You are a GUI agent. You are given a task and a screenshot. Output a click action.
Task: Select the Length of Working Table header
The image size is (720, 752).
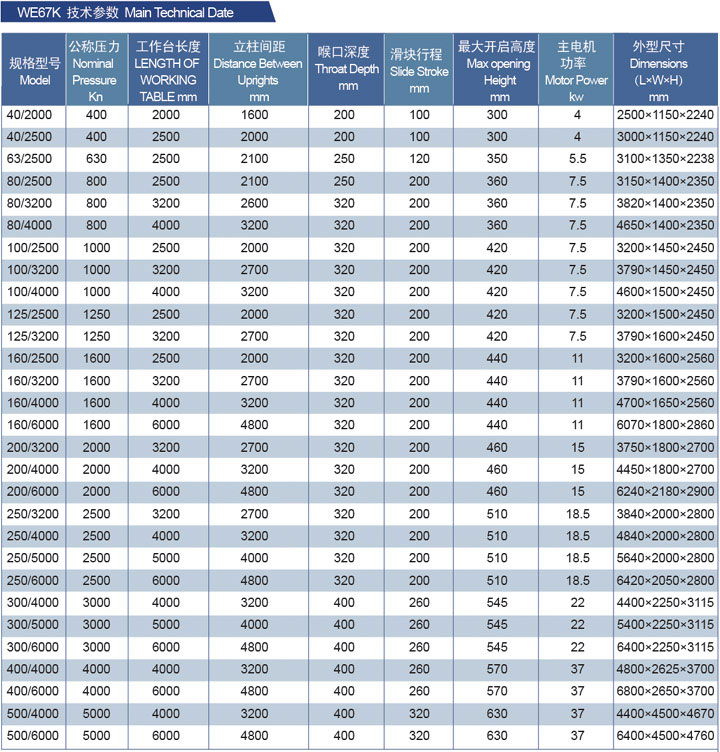pos(168,70)
